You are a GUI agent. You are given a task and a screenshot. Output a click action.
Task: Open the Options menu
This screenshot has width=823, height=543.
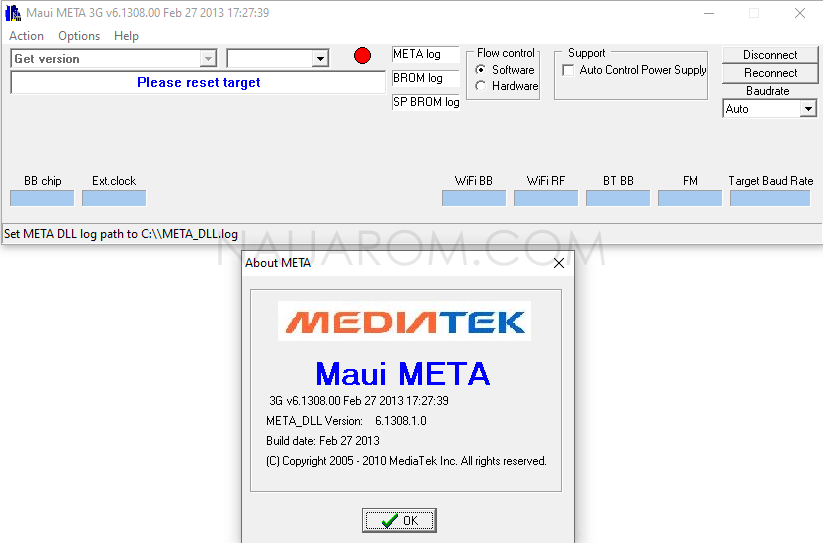coord(79,36)
